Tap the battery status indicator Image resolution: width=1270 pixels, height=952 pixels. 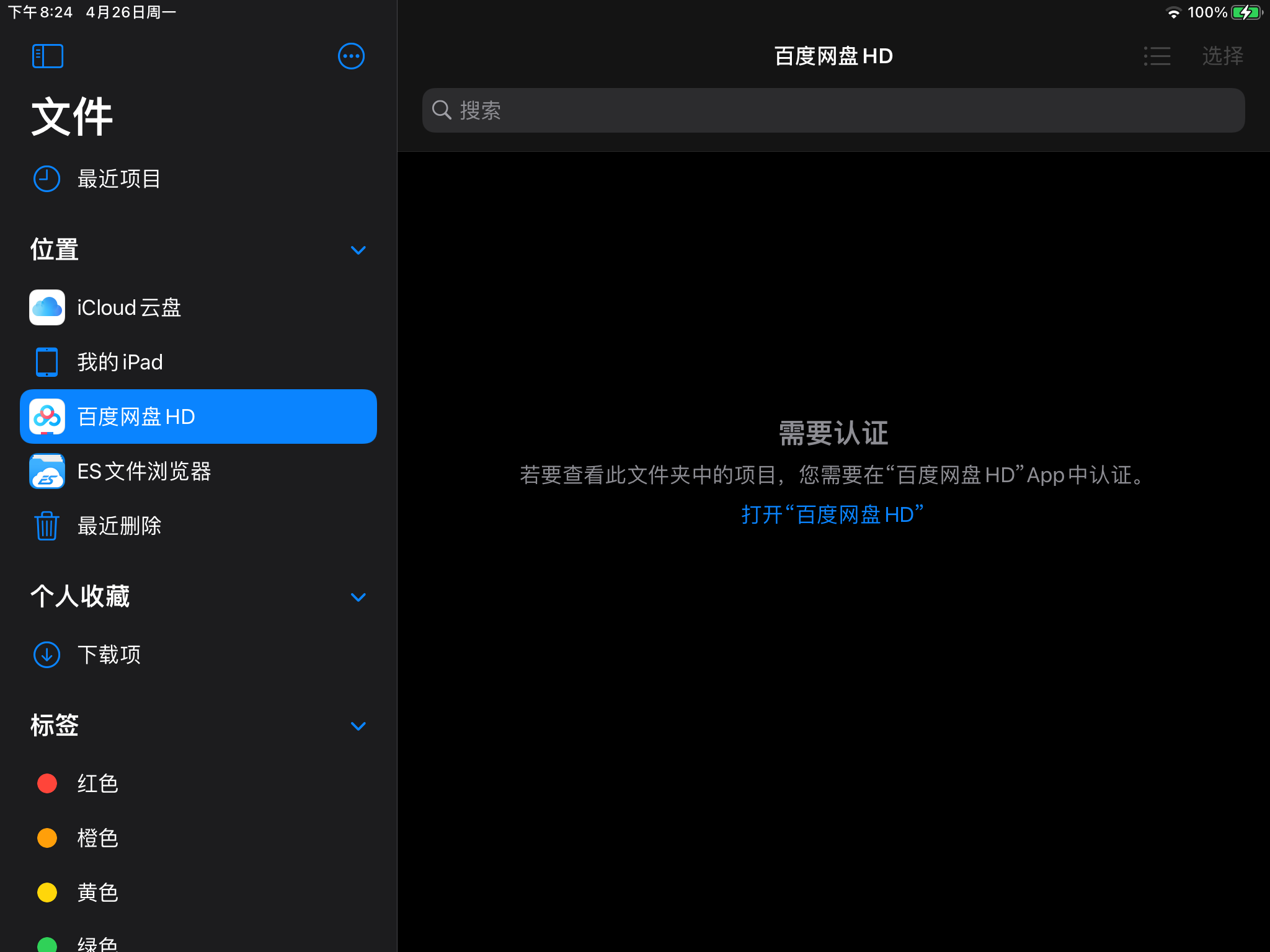[1246, 12]
